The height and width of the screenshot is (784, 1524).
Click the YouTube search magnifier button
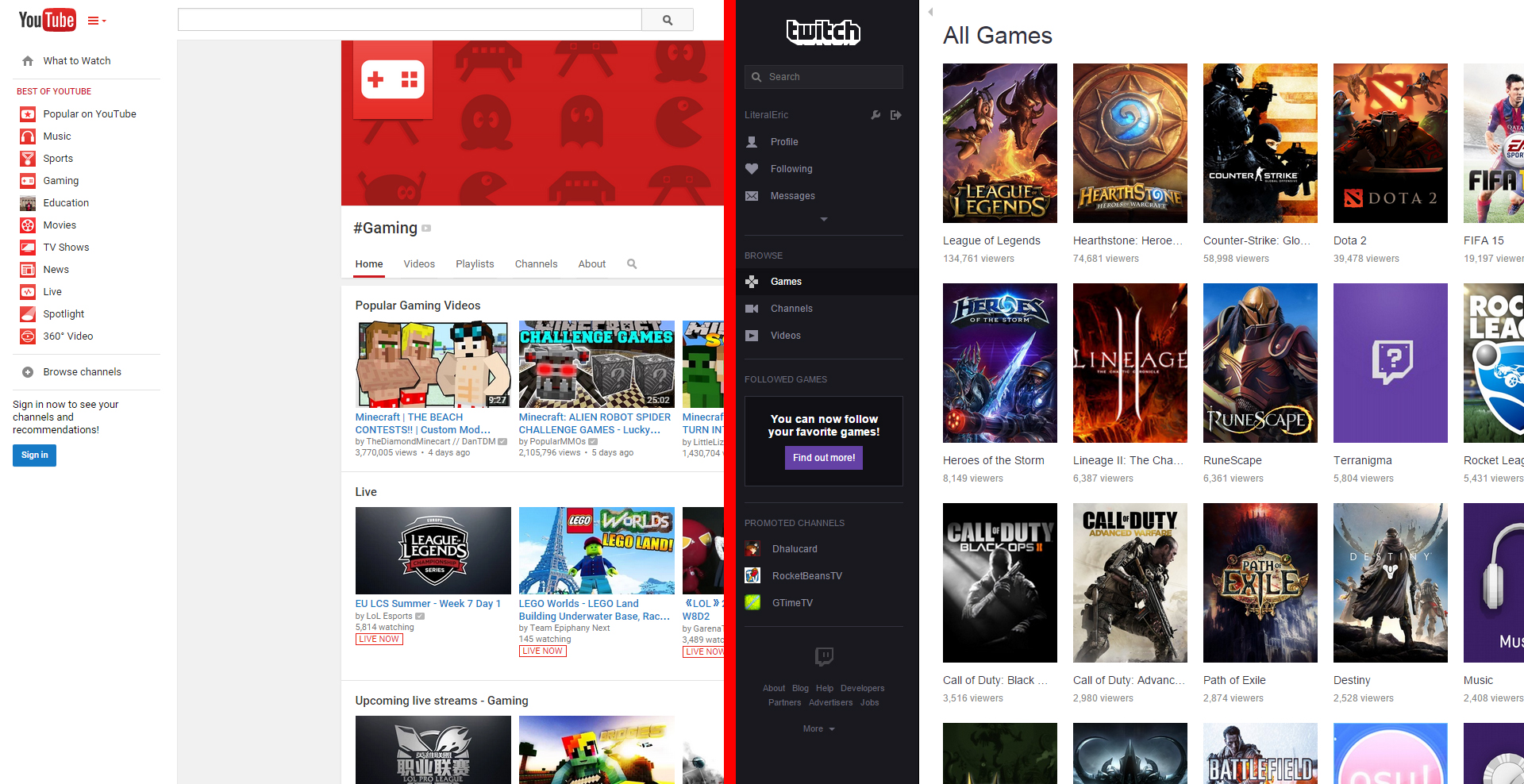[668, 20]
